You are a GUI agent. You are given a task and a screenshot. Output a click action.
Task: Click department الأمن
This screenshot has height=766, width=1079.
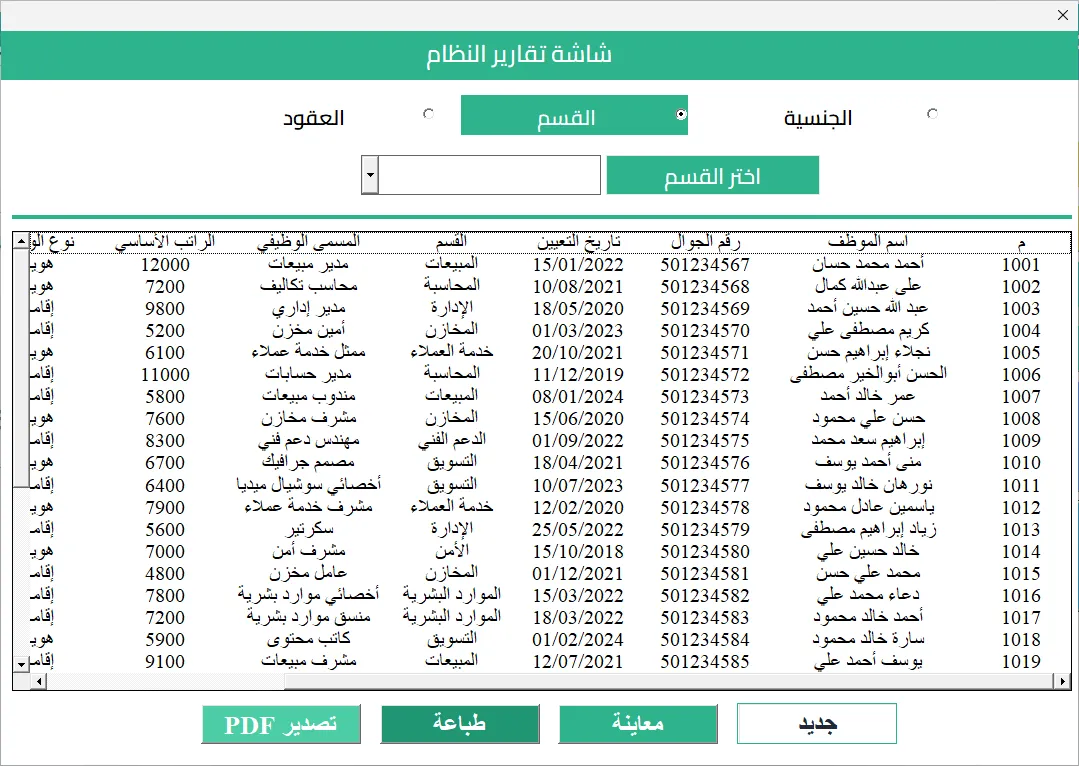tap(451, 551)
